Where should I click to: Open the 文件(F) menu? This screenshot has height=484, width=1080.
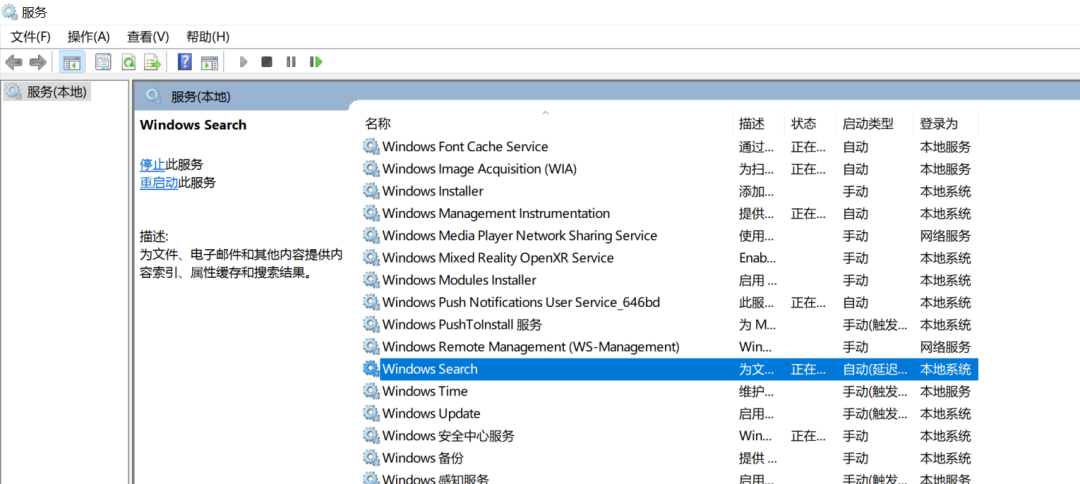point(30,36)
